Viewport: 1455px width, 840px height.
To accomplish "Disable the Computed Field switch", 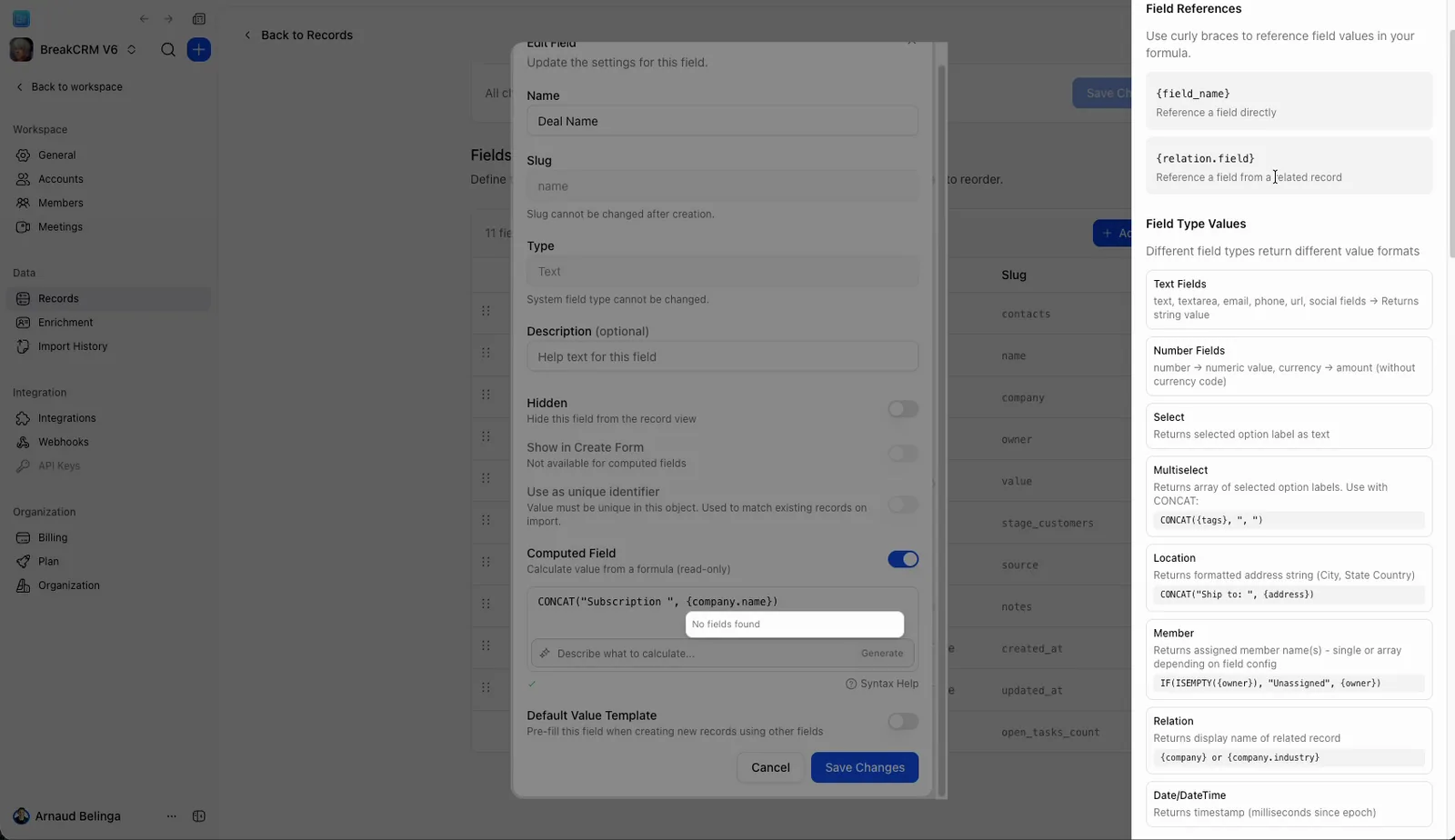I will (x=903, y=559).
